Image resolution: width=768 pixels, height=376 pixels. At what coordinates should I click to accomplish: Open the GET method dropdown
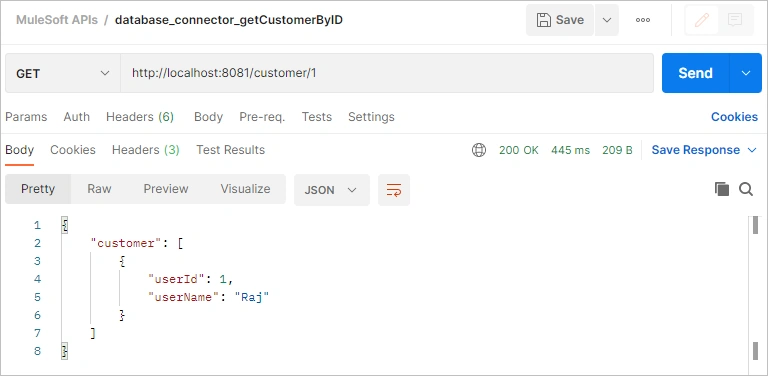pos(63,73)
